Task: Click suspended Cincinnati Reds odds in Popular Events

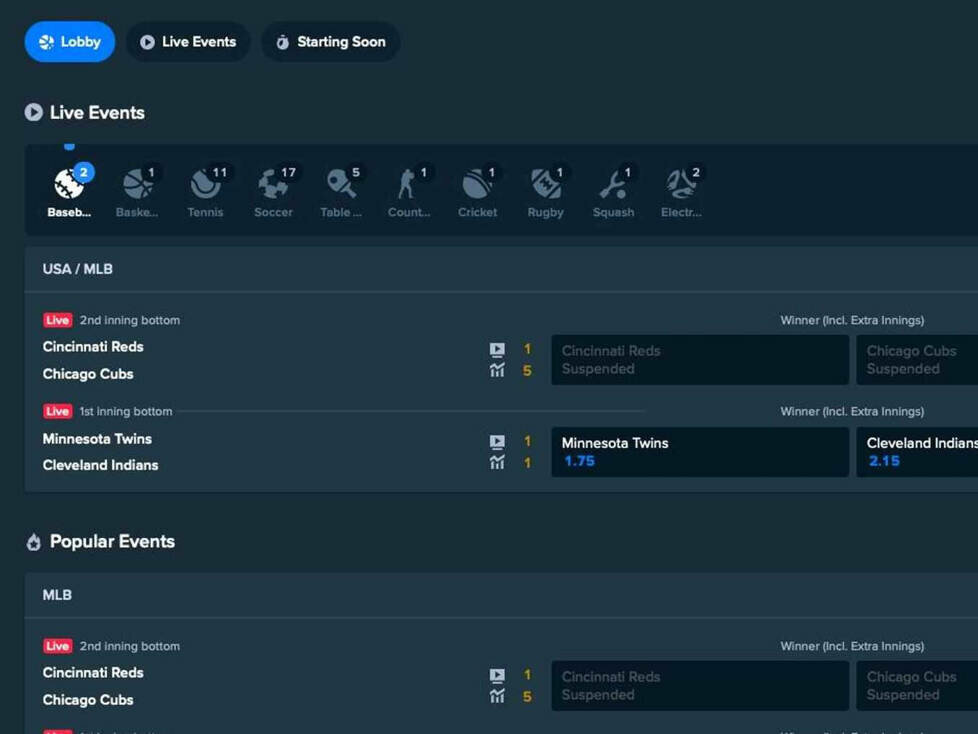Action: [x=700, y=686]
